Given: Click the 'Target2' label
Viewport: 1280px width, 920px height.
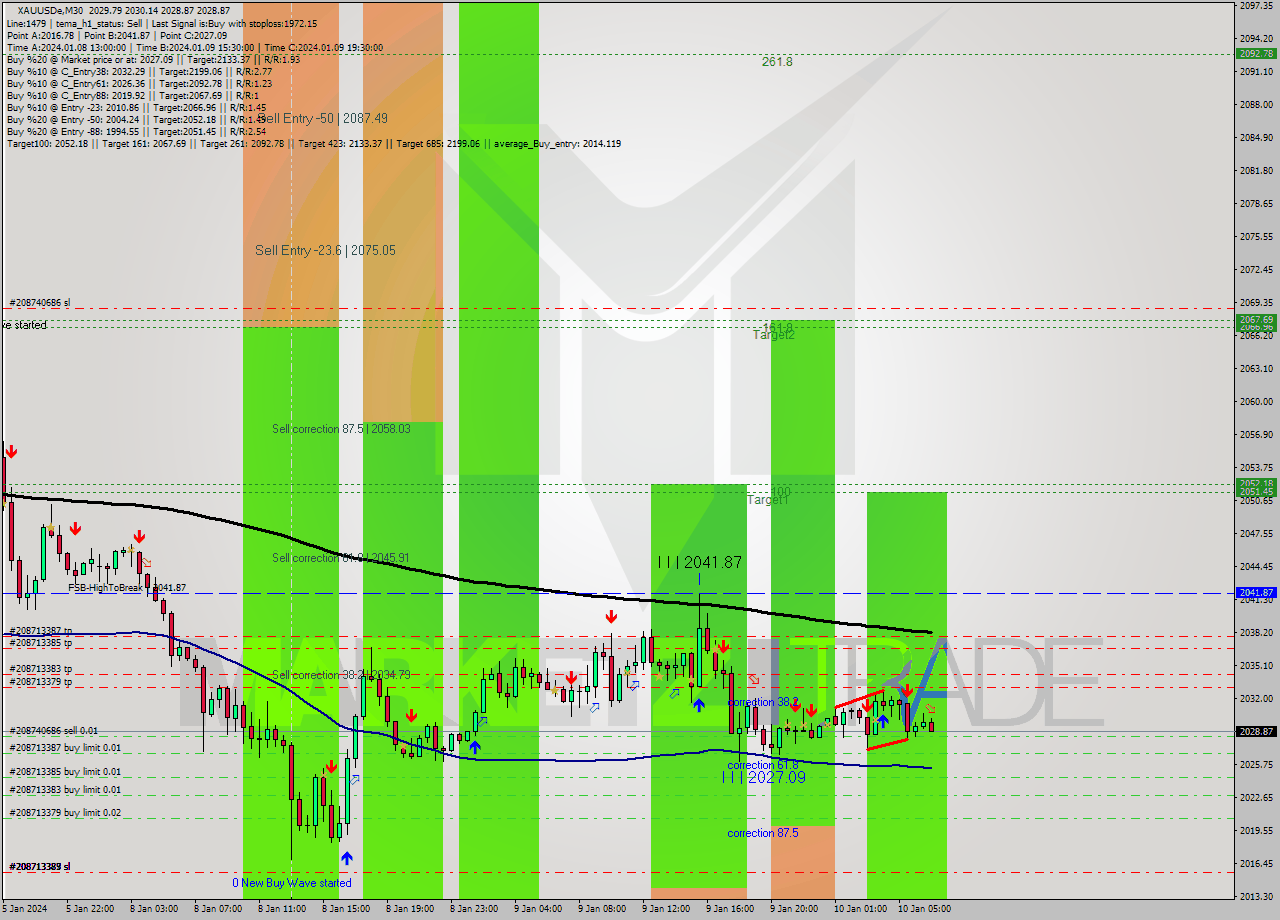Looking at the screenshot, I should pyautogui.click(x=774, y=335).
